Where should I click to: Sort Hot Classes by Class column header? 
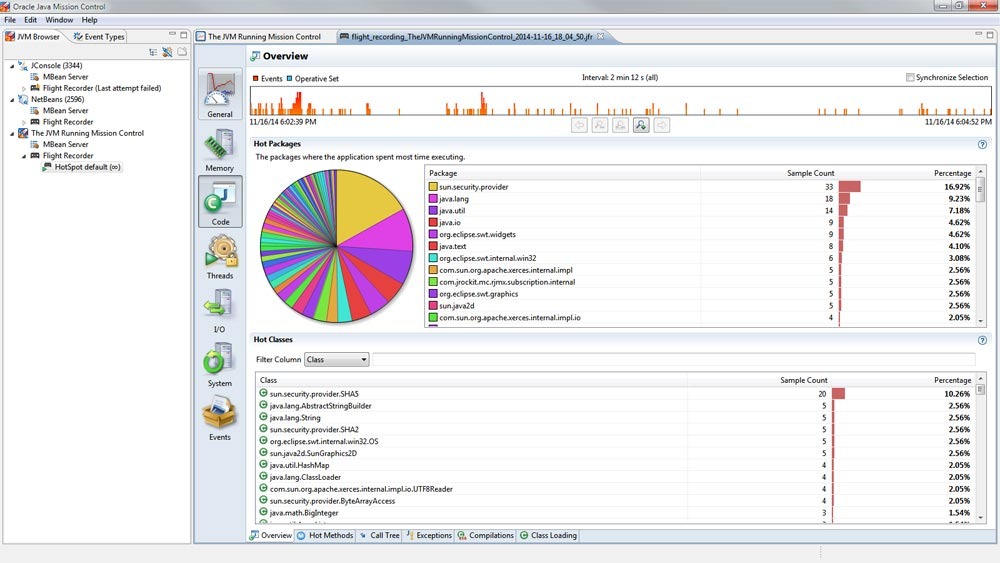472,380
